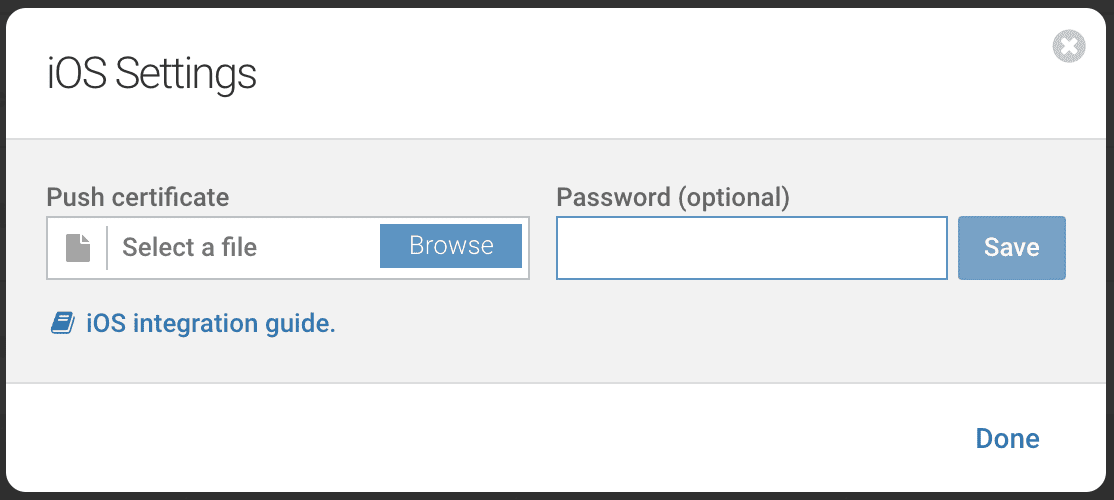Close the iOS Settings dialog with the X icon
The image size is (1114, 500).
coord(1069,46)
